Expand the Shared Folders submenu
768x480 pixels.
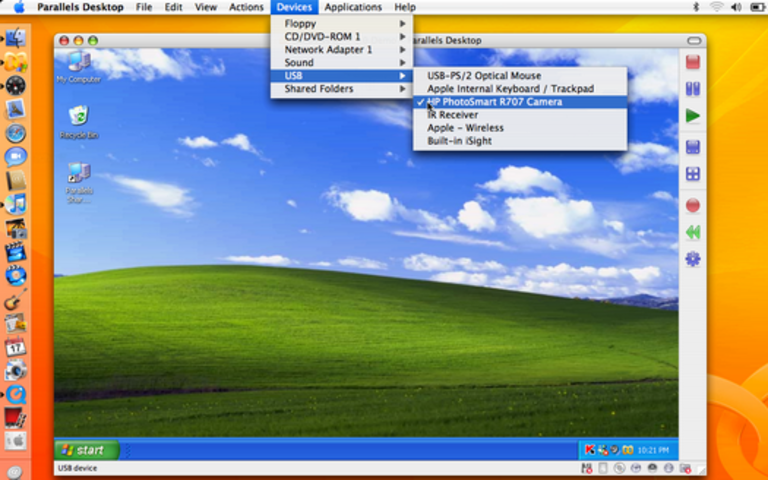coord(341,89)
